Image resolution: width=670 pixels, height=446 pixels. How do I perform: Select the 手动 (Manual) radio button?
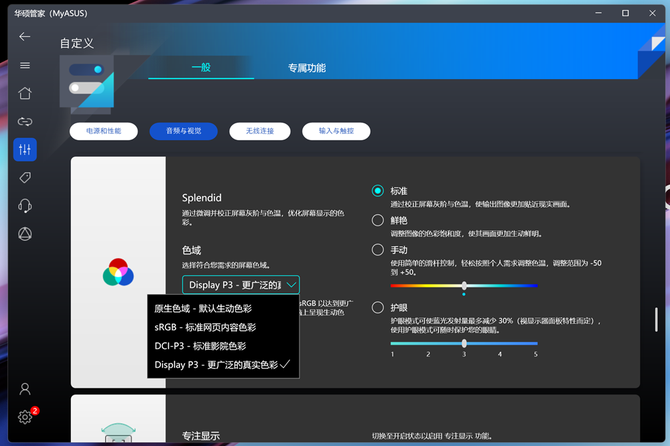click(378, 249)
